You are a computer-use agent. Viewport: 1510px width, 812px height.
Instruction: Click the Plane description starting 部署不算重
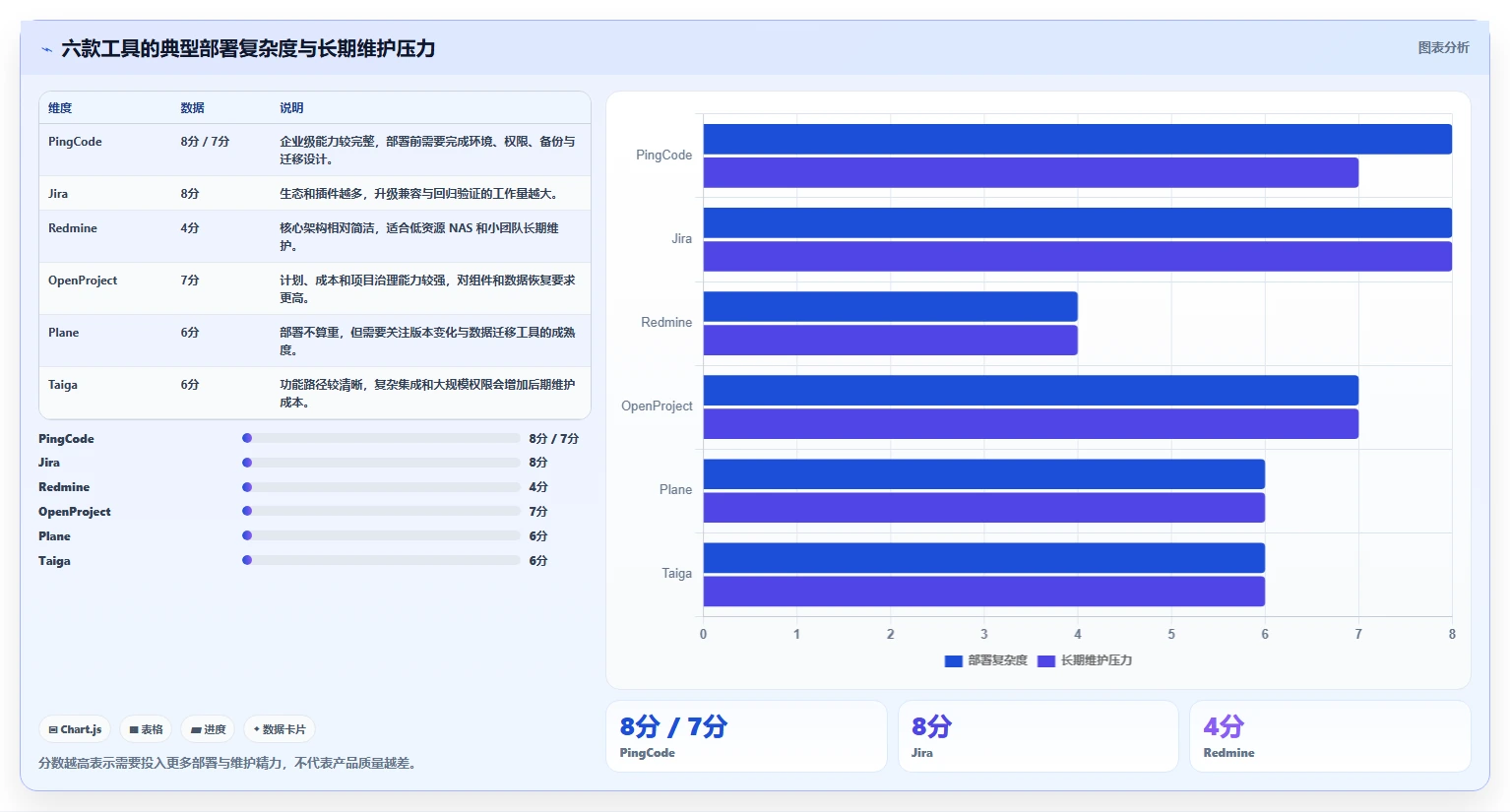(427, 342)
